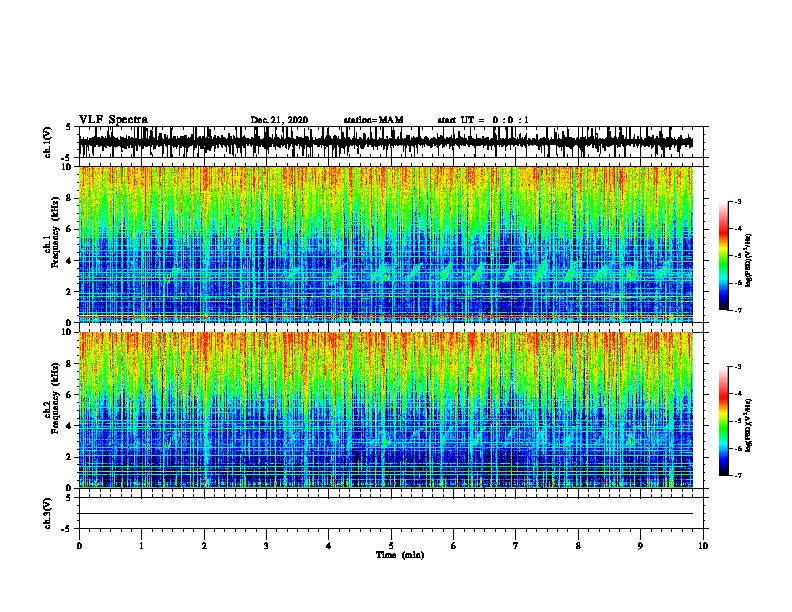Click the ch.2 color scale bar
Screen dimensions: 792x612
[724, 421]
